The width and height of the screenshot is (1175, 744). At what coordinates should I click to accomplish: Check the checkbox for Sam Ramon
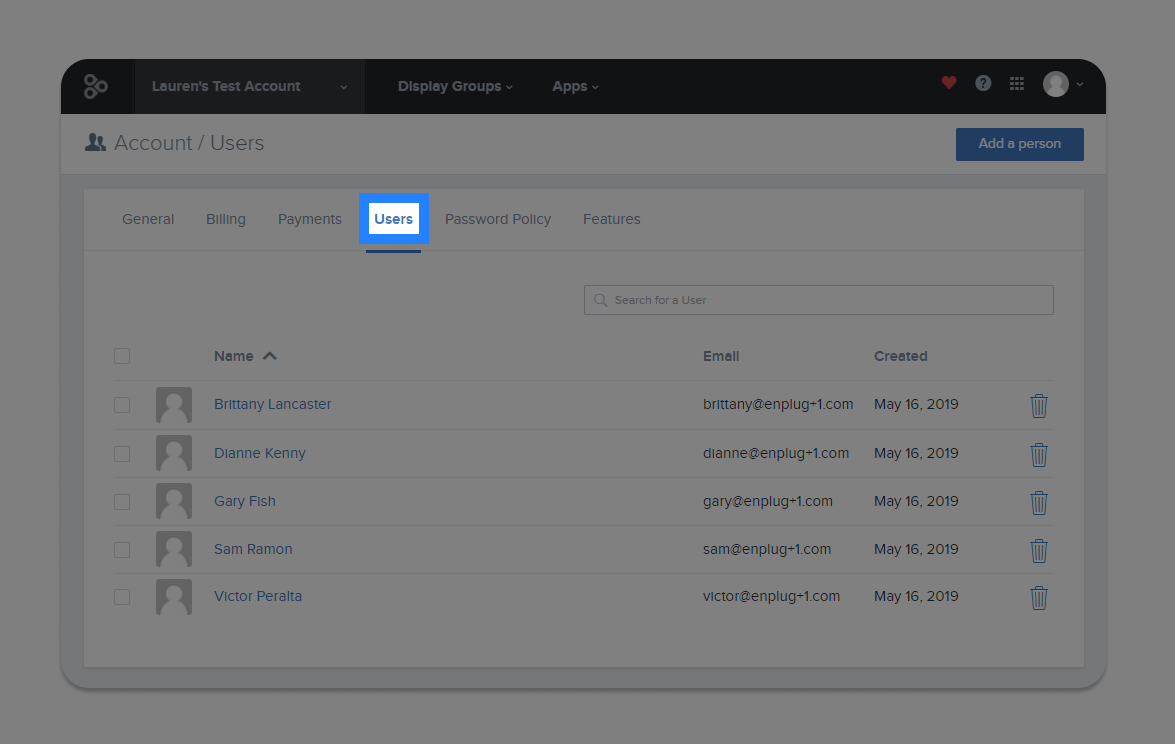tap(122, 549)
